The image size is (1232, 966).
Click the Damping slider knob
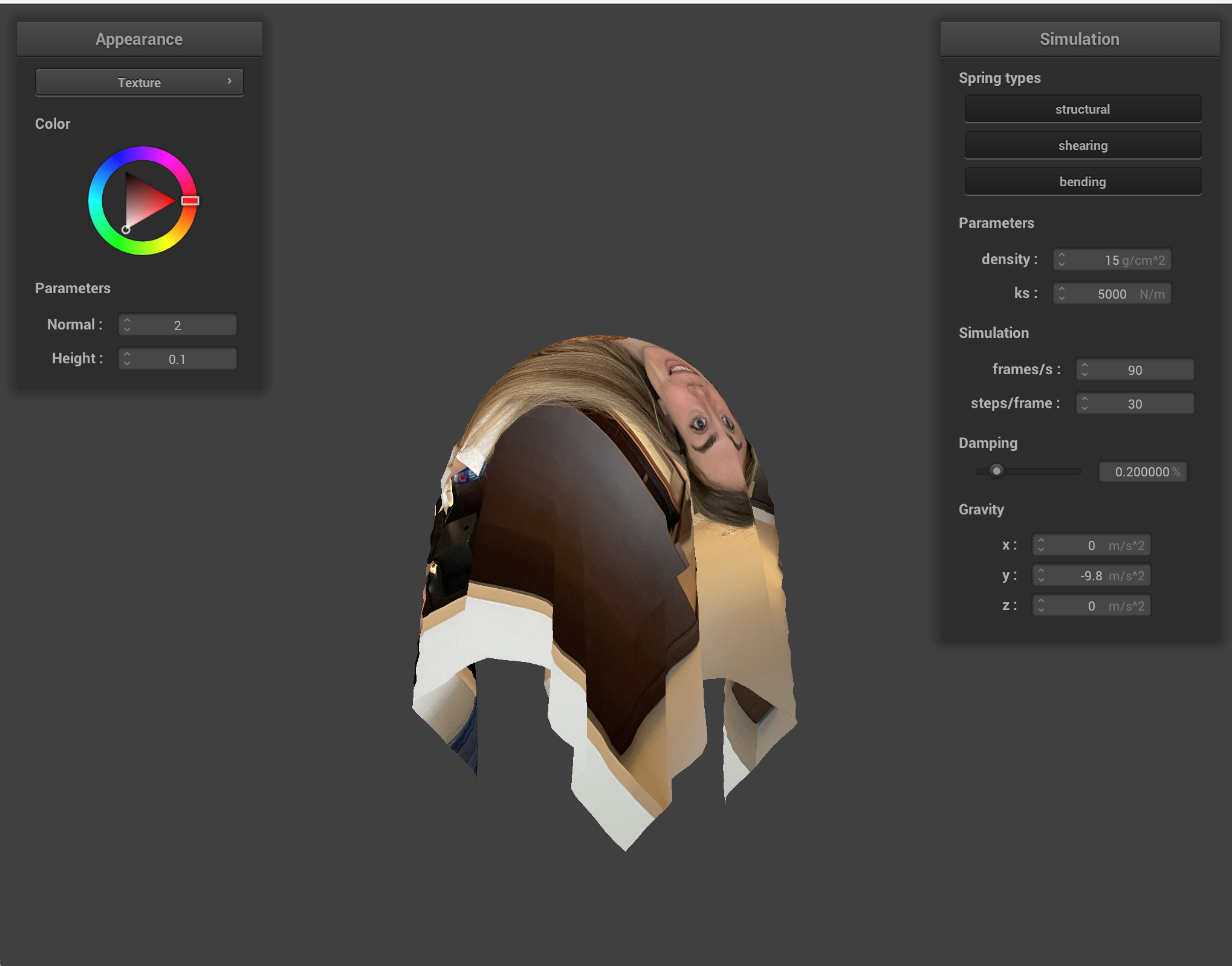point(996,471)
